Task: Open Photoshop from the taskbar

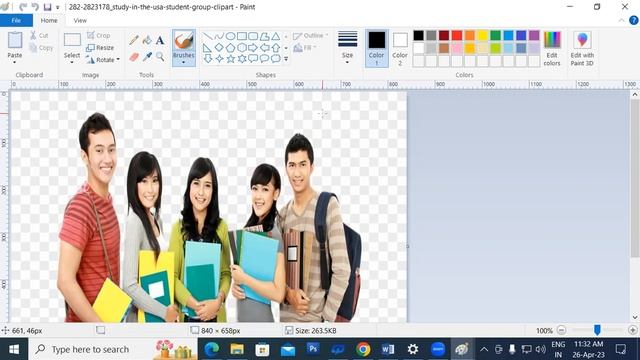Action: coord(313,349)
